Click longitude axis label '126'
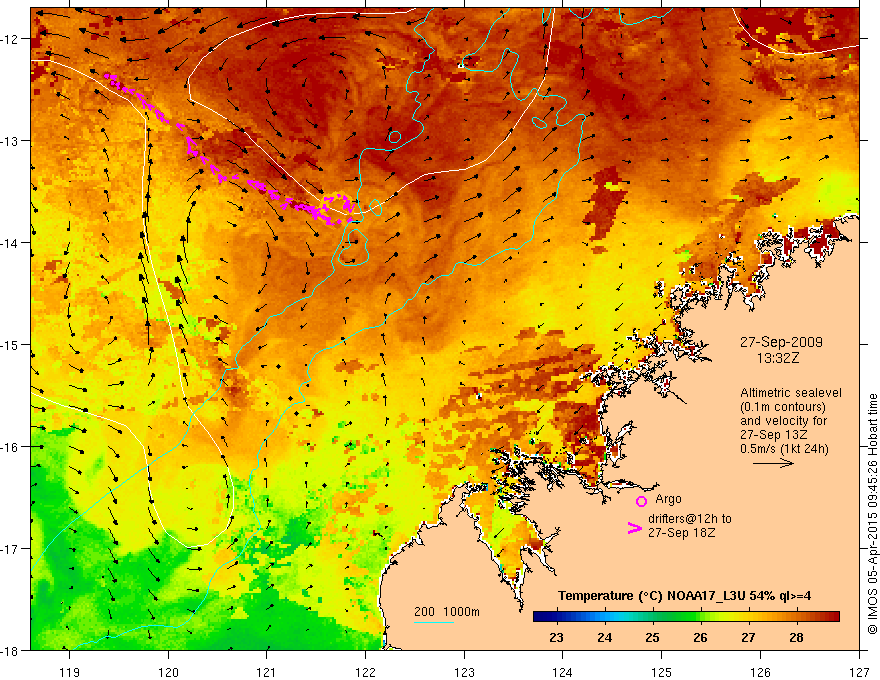The width and height of the screenshot is (880, 680). pos(760,672)
